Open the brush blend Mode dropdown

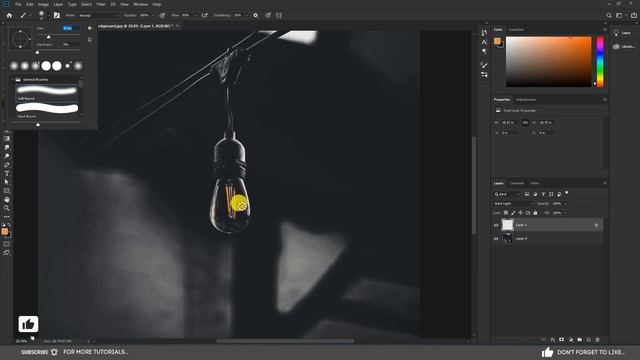point(98,16)
